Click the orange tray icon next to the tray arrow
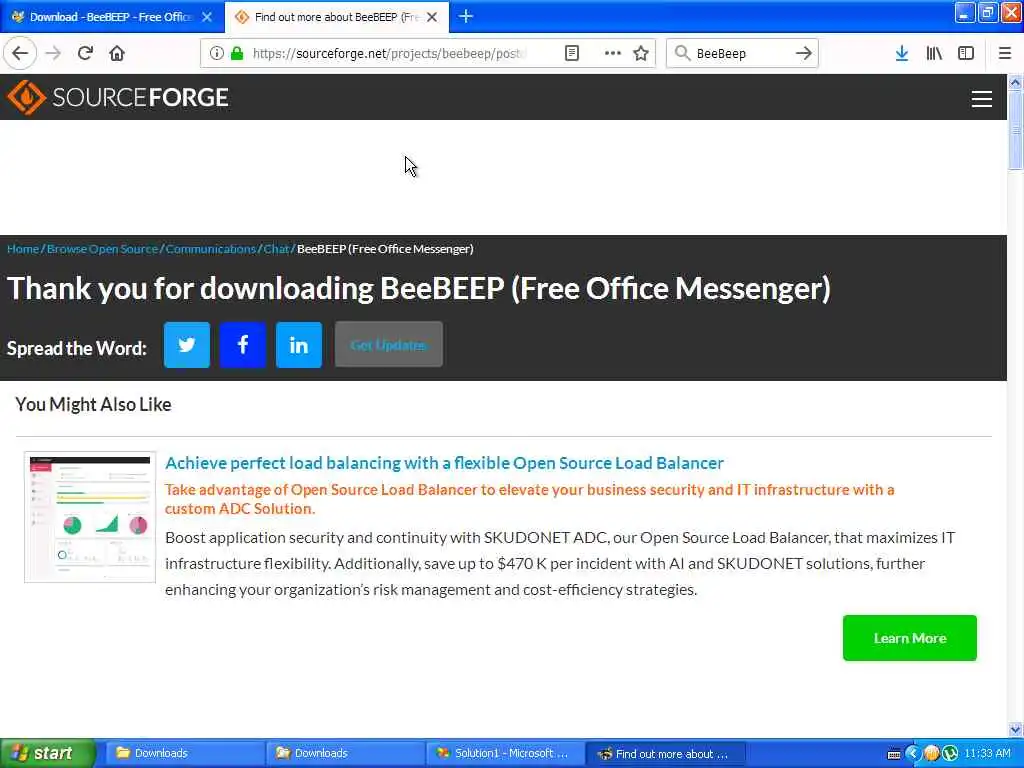 [x=931, y=754]
